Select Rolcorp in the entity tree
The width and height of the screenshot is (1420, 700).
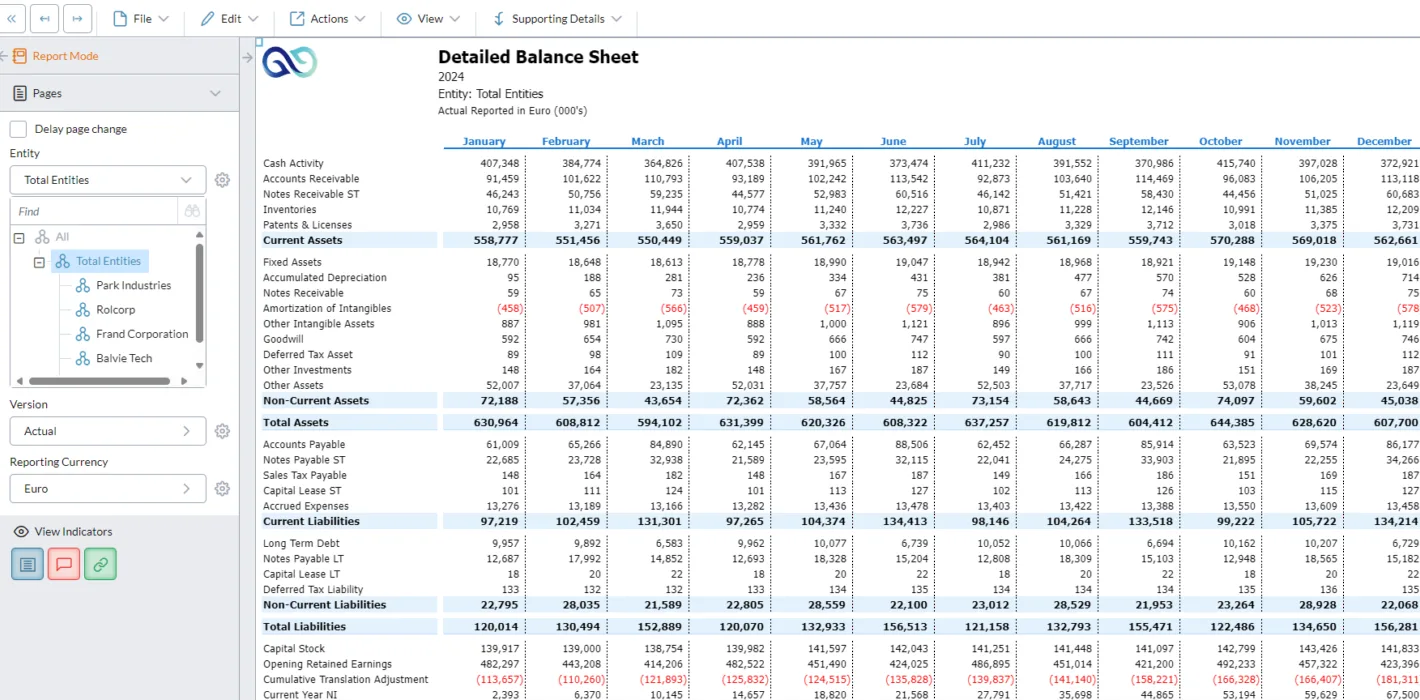tap(116, 310)
